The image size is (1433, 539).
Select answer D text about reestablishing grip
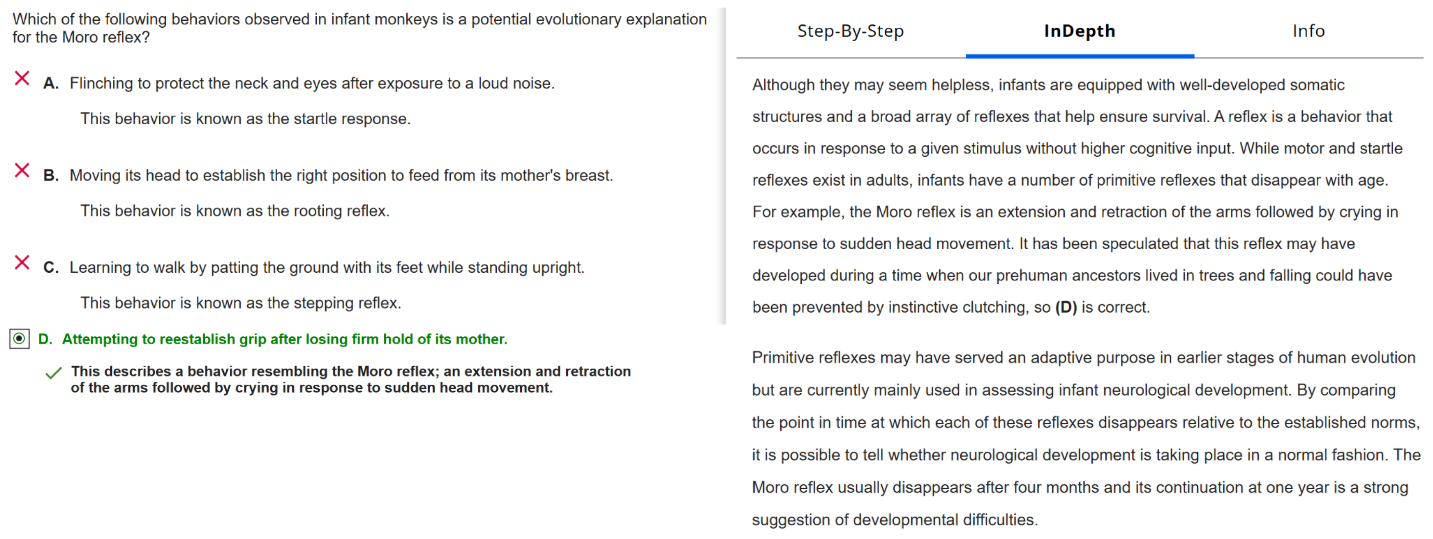point(284,340)
